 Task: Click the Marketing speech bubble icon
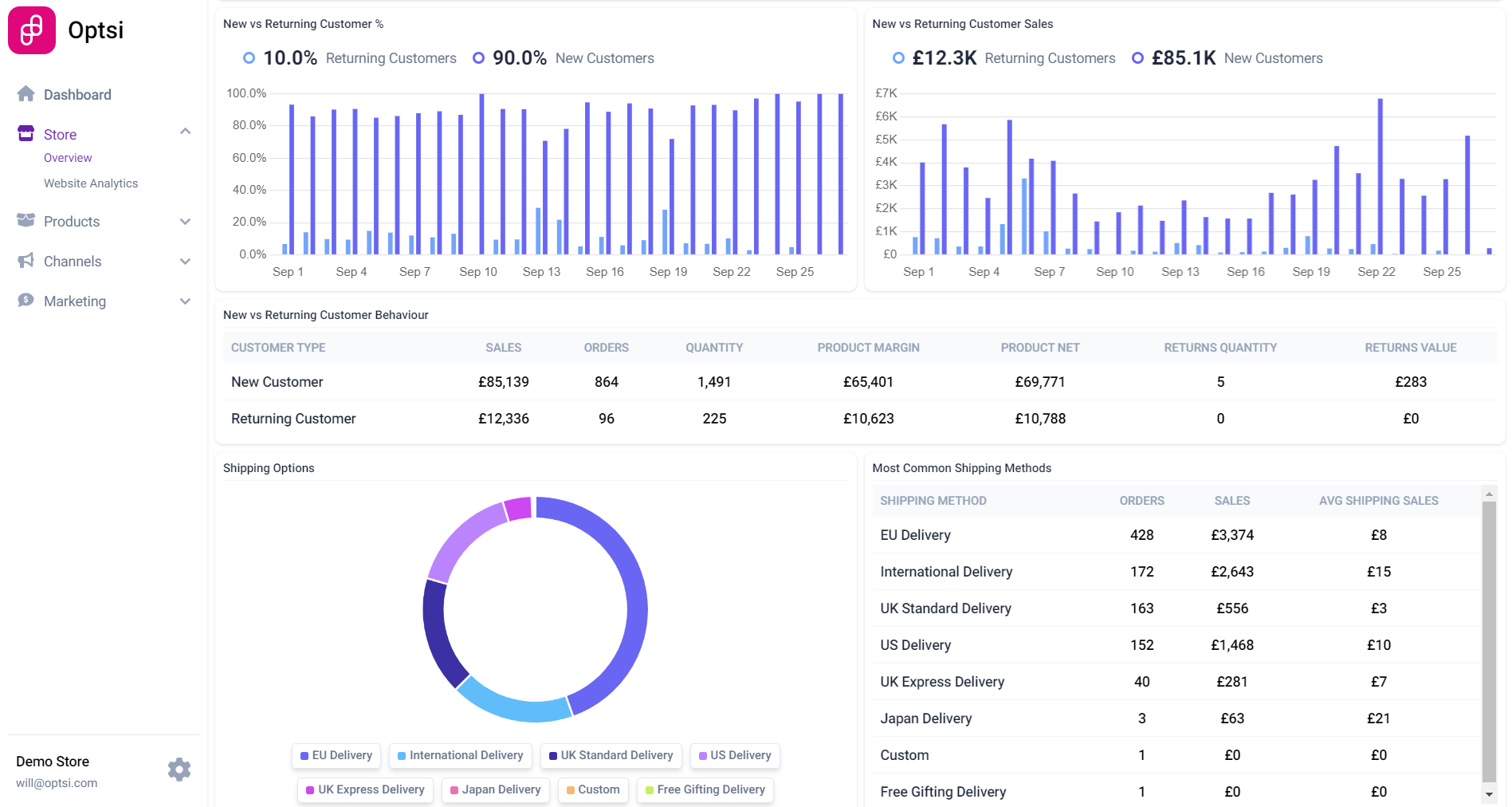pyautogui.click(x=26, y=300)
